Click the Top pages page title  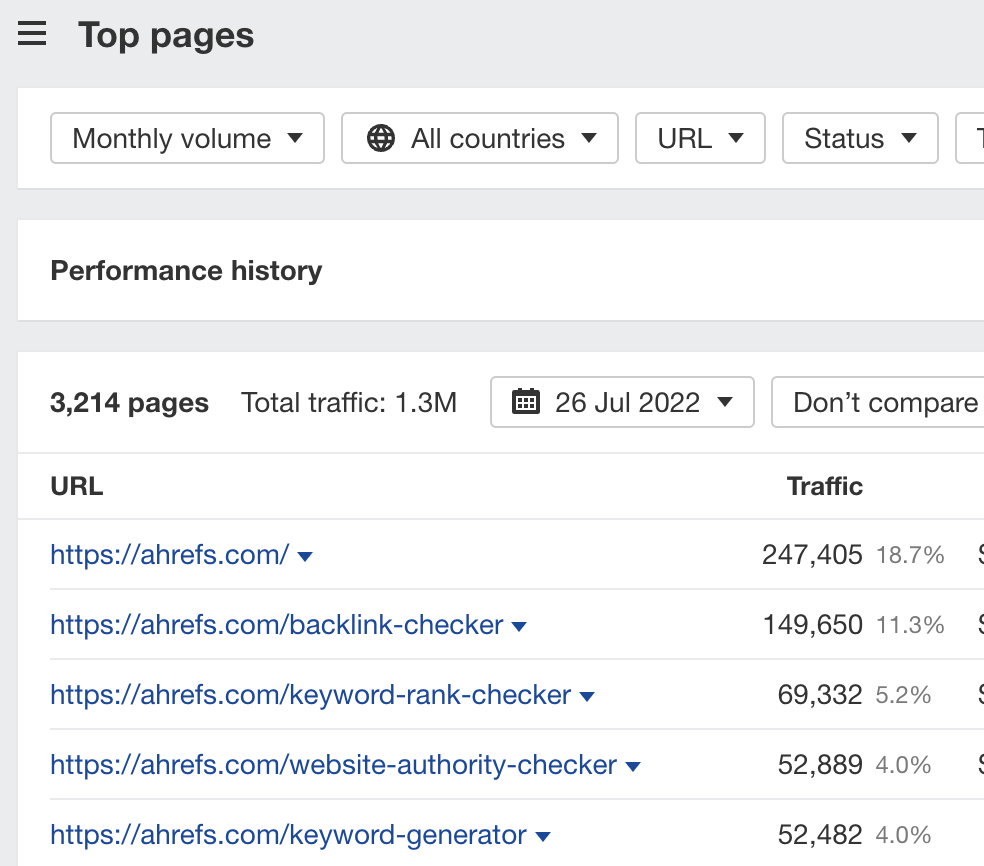(x=166, y=36)
